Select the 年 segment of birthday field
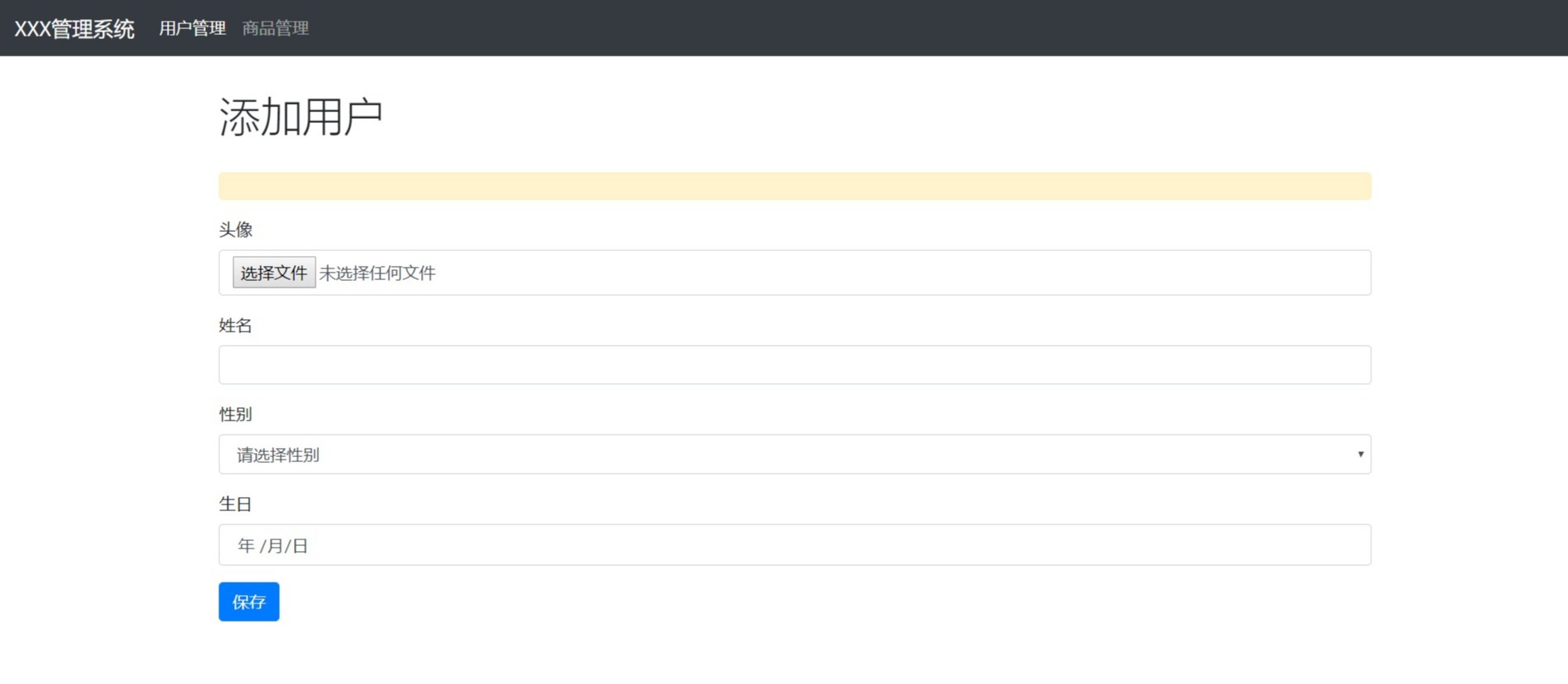 click(x=246, y=546)
